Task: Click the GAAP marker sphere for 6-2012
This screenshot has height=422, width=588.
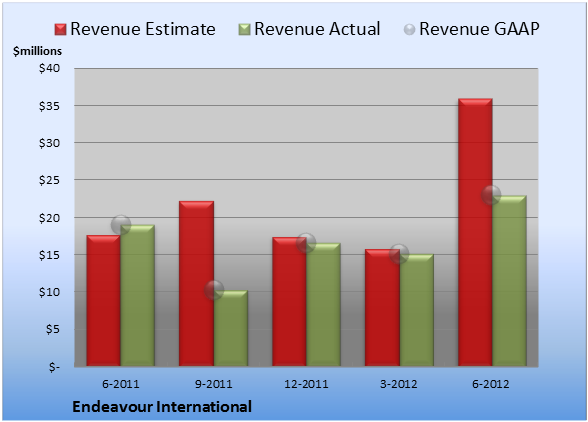Action: [491, 195]
